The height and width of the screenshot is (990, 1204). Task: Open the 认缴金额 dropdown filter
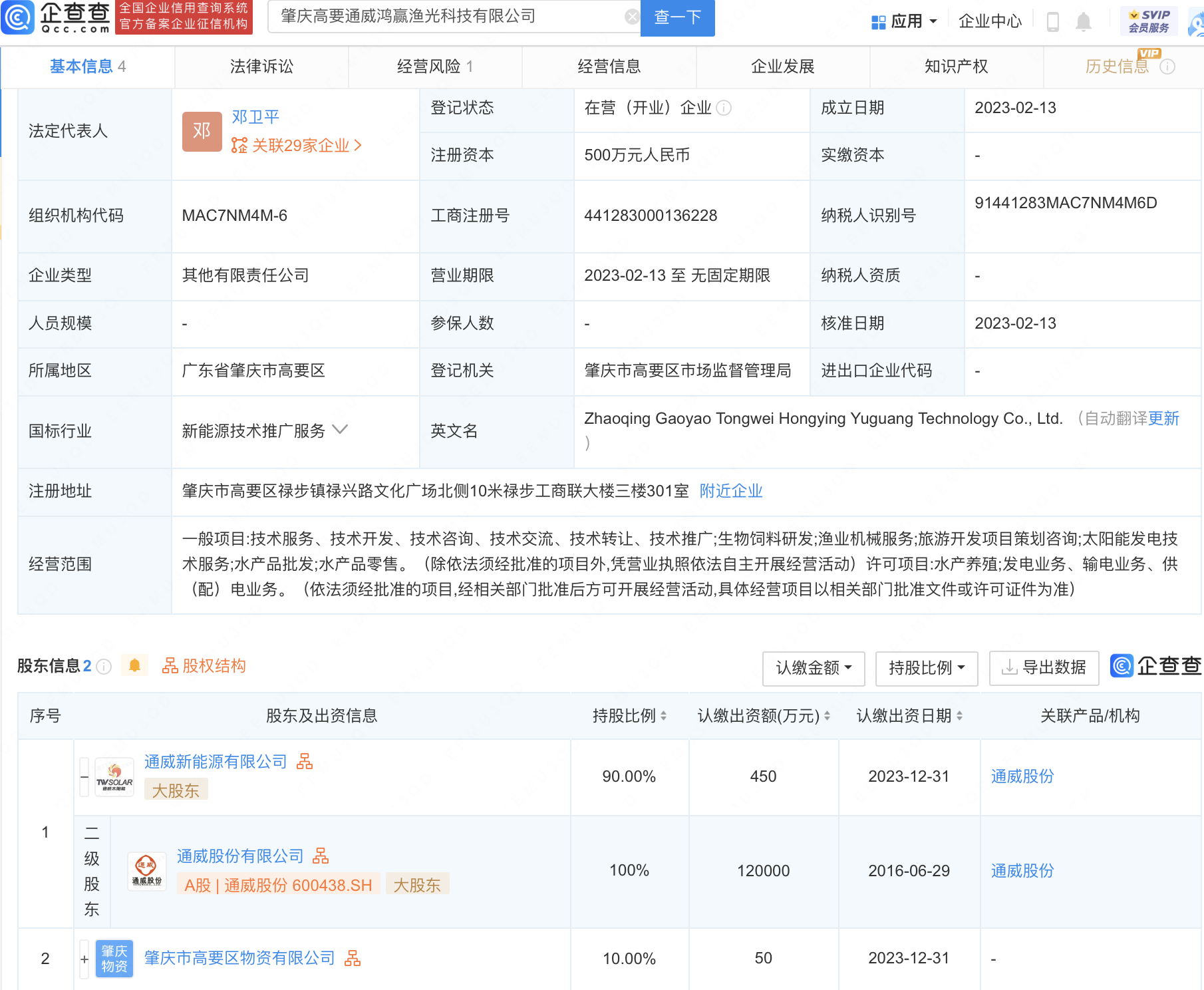[x=813, y=668]
